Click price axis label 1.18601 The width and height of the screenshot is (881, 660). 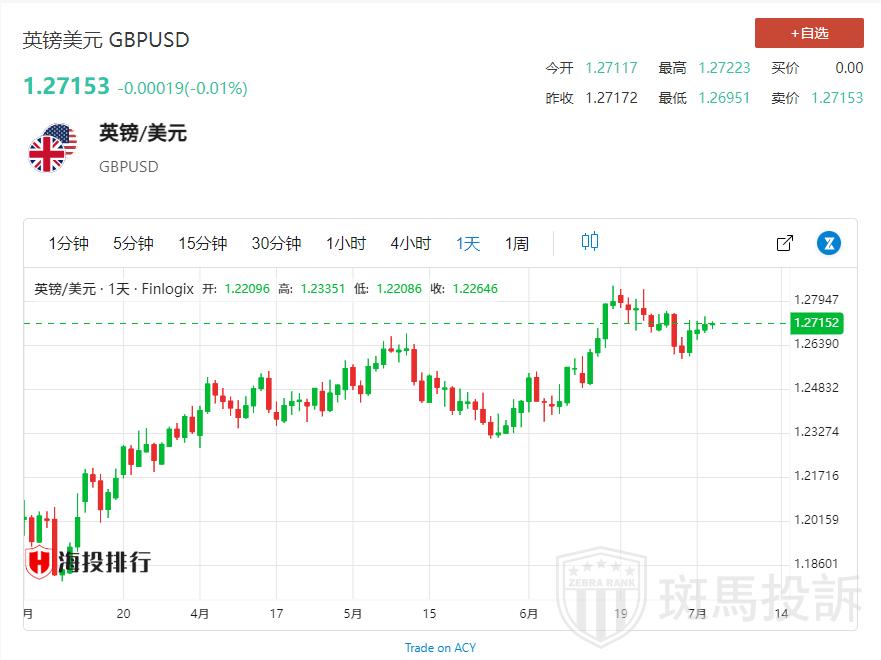[x=816, y=563]
